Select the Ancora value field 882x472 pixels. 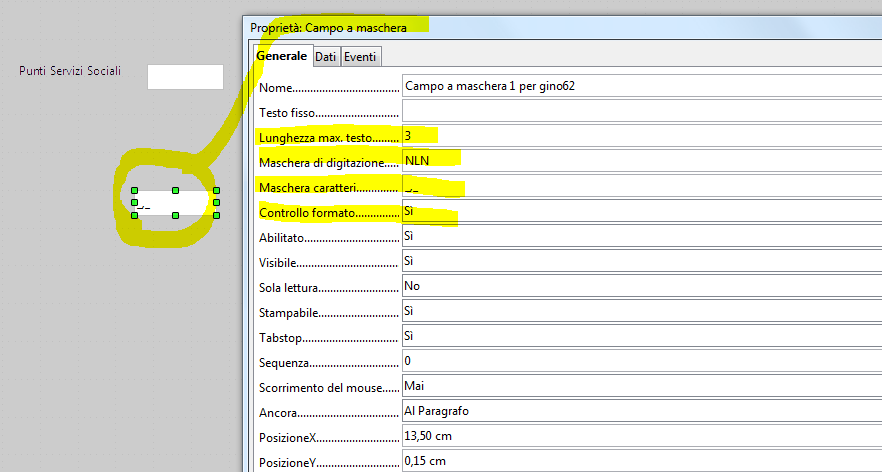640,411
